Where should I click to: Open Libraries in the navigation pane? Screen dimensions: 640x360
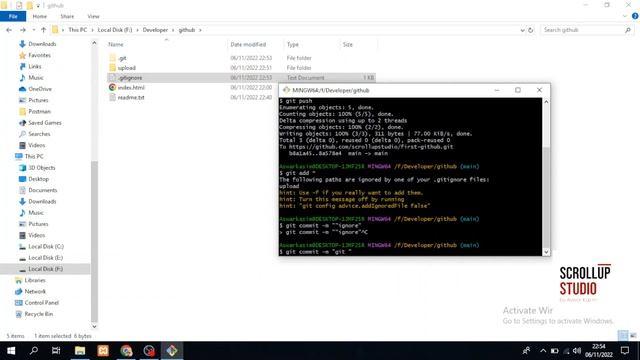point(35,280)
